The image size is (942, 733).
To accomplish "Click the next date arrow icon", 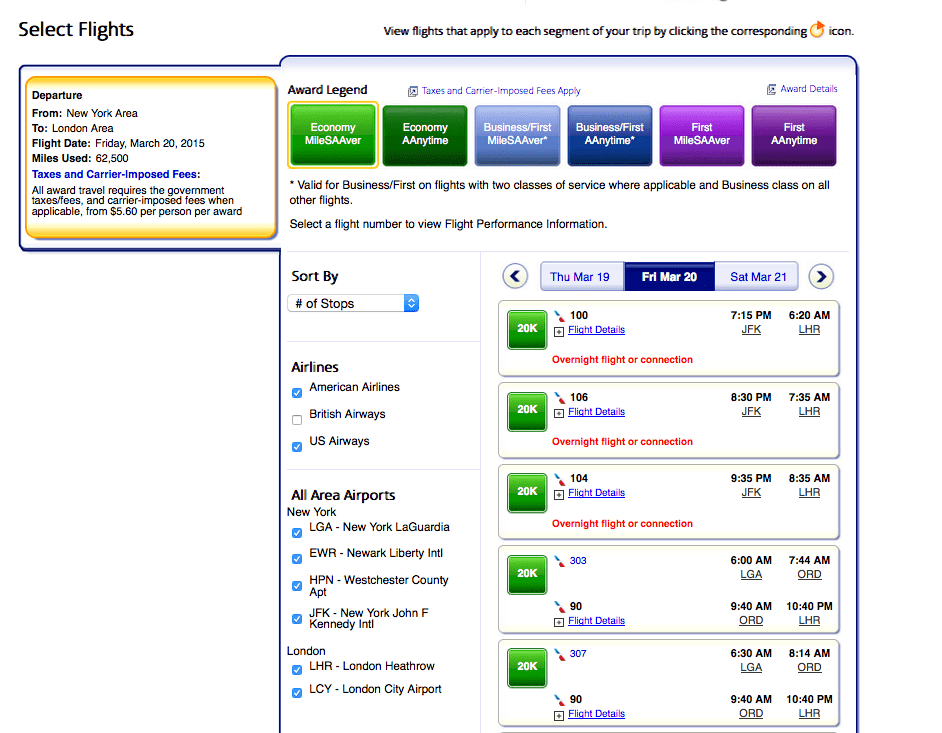I will [x=821, y=276].
